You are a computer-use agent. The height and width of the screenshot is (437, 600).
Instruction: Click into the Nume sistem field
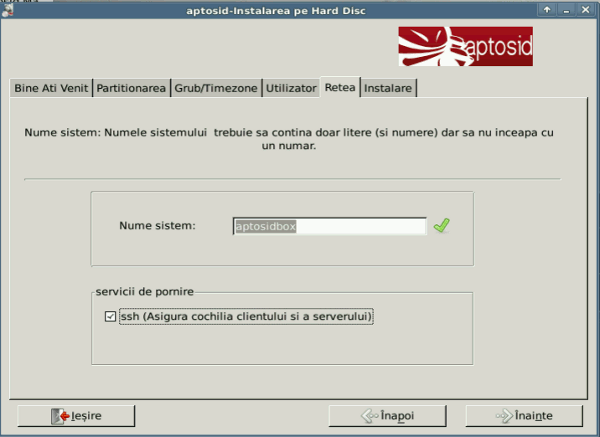click(x=329, y=226)
